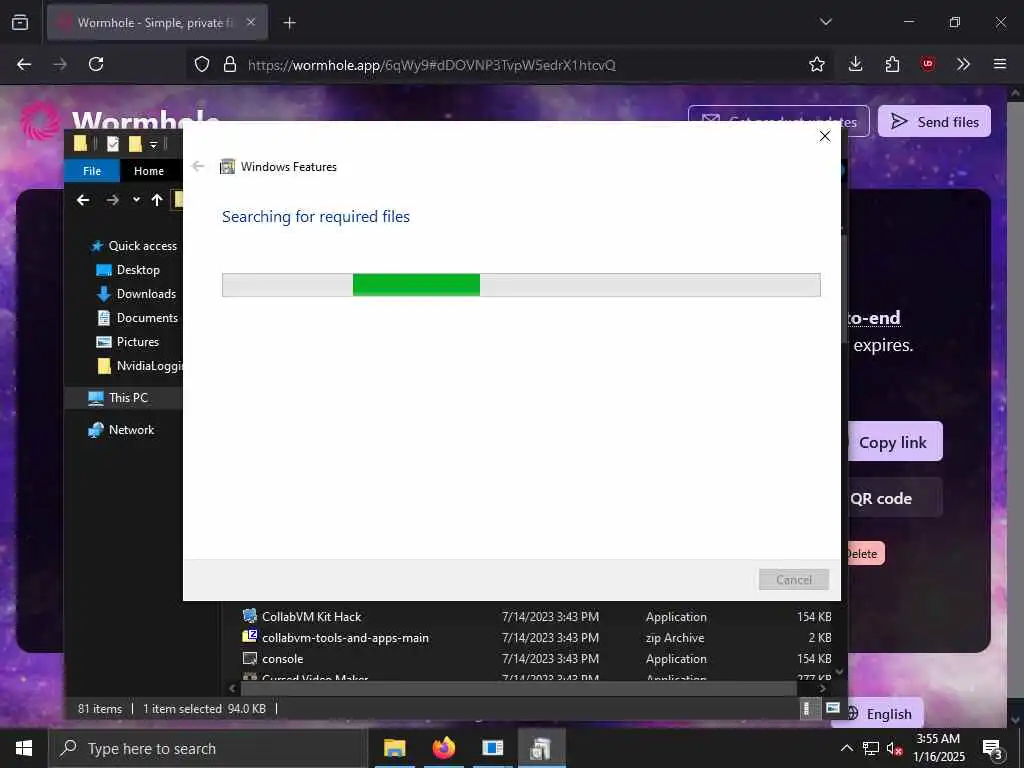
Task: Open notification center icon
Action: coord(992,749)
